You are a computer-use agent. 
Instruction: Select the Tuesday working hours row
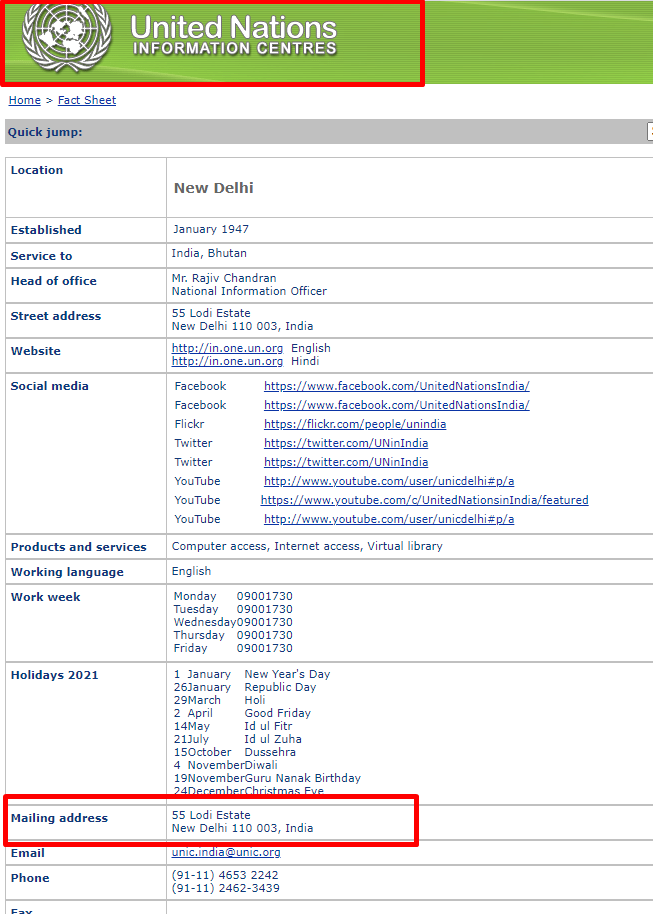[x=233, y=609]
